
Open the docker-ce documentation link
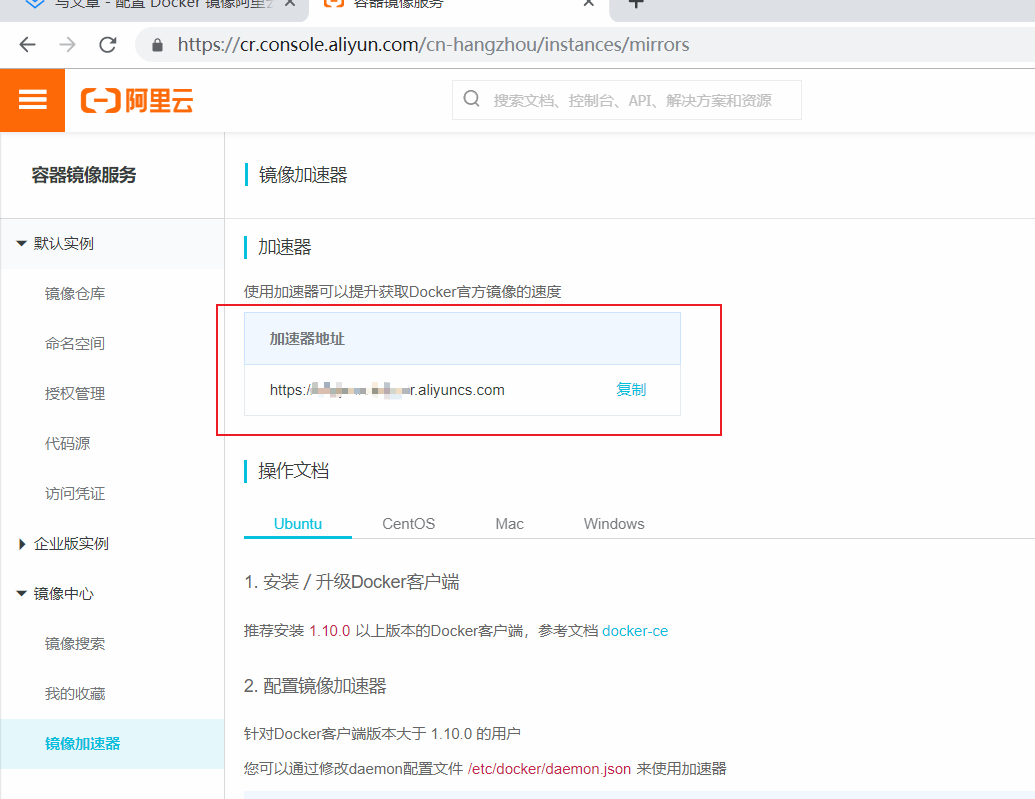click(635, 631)
